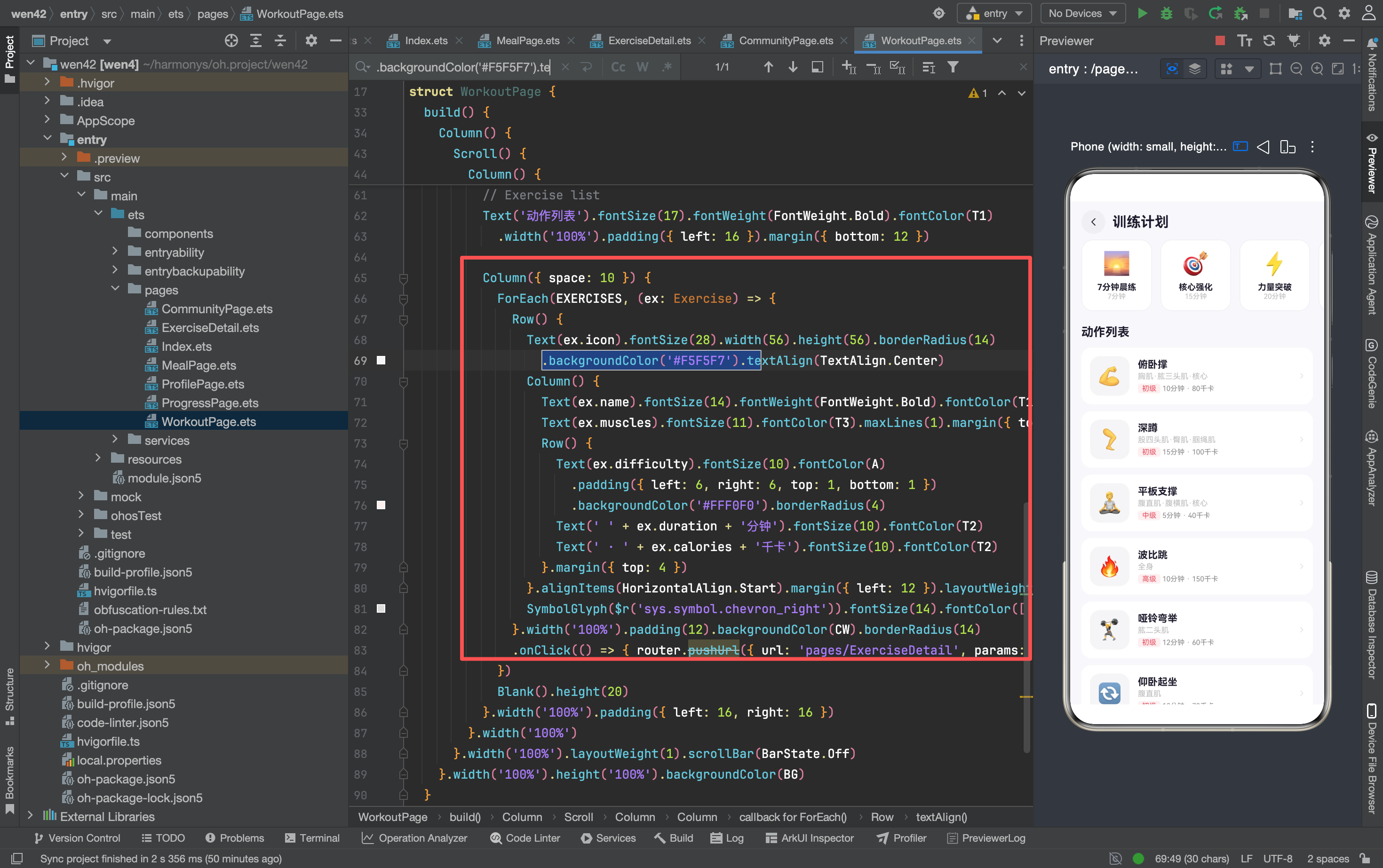Select the opened file in the Project tree

point(231,40)
